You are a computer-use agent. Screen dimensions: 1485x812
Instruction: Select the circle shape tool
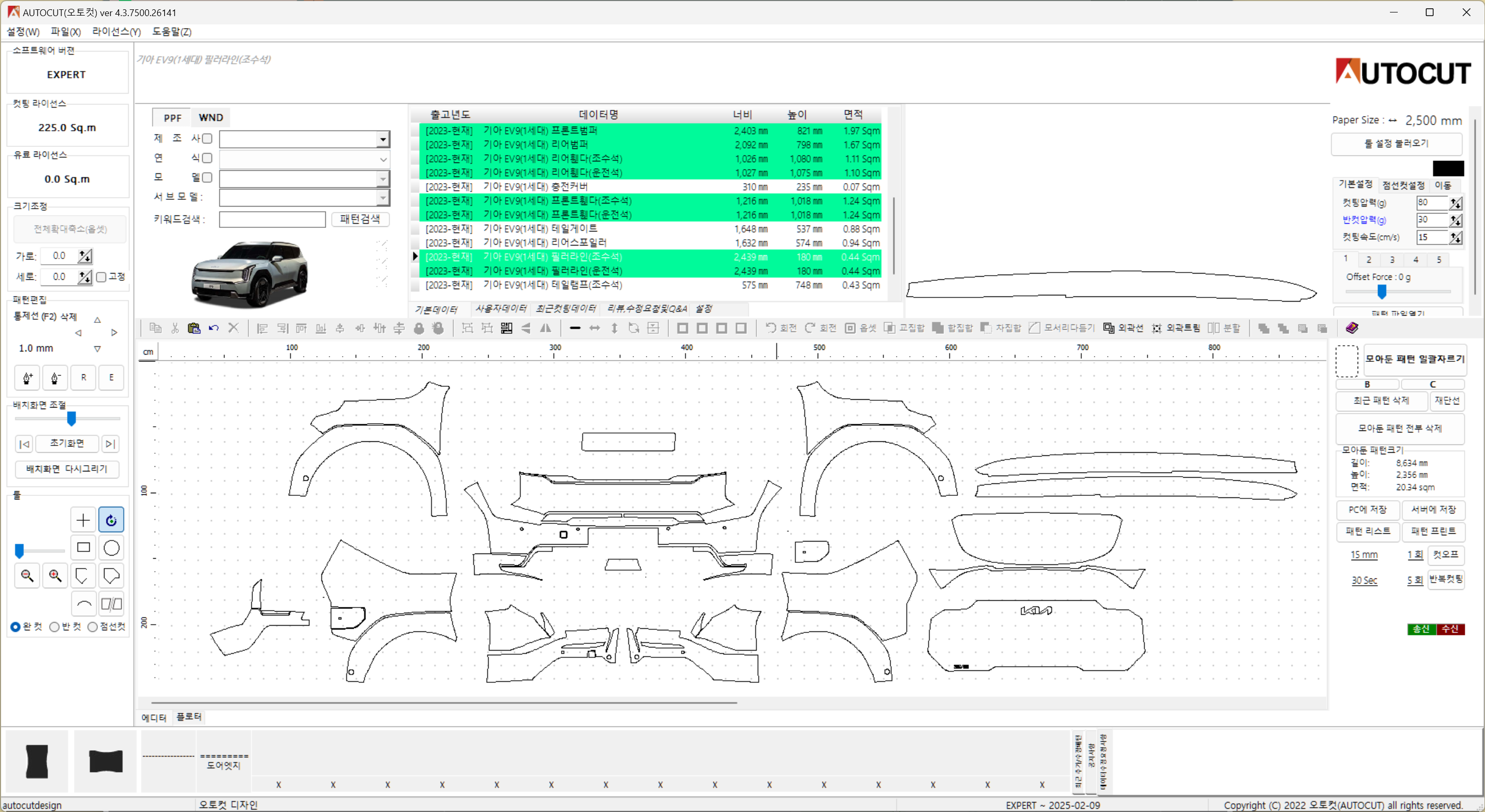pyautogui.click(x=111, y=548)
